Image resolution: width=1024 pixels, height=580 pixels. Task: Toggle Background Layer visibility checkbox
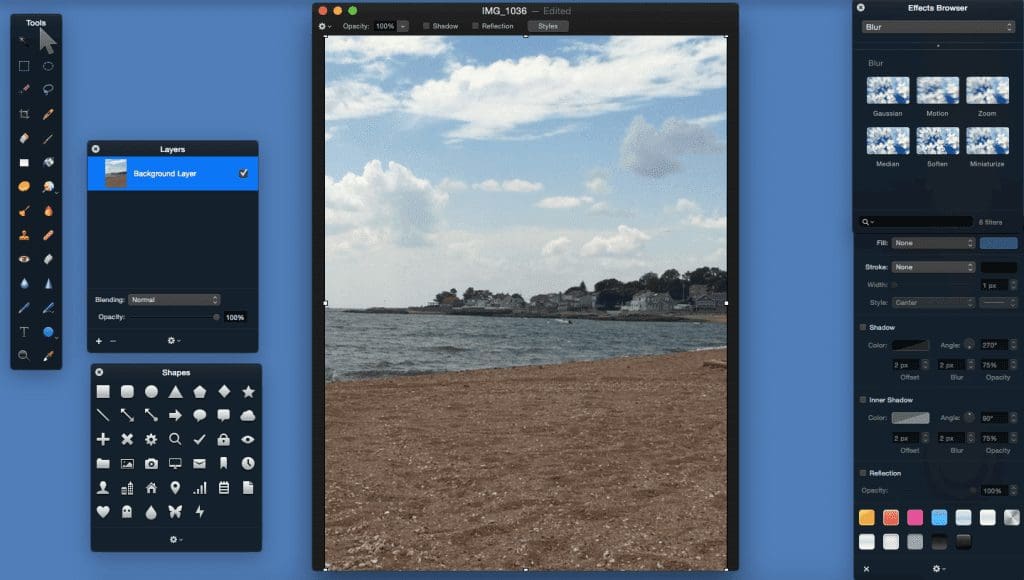[x=243, y=173]
